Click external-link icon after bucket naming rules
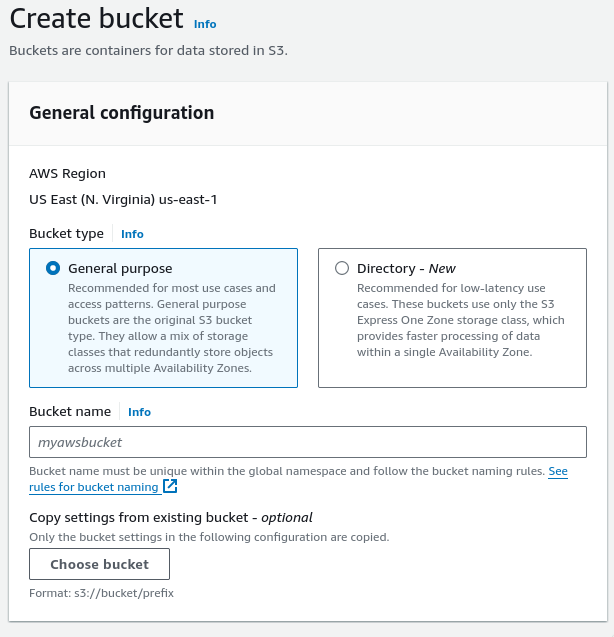The width and height of the screenshot is (614, 637). [170, 487]
